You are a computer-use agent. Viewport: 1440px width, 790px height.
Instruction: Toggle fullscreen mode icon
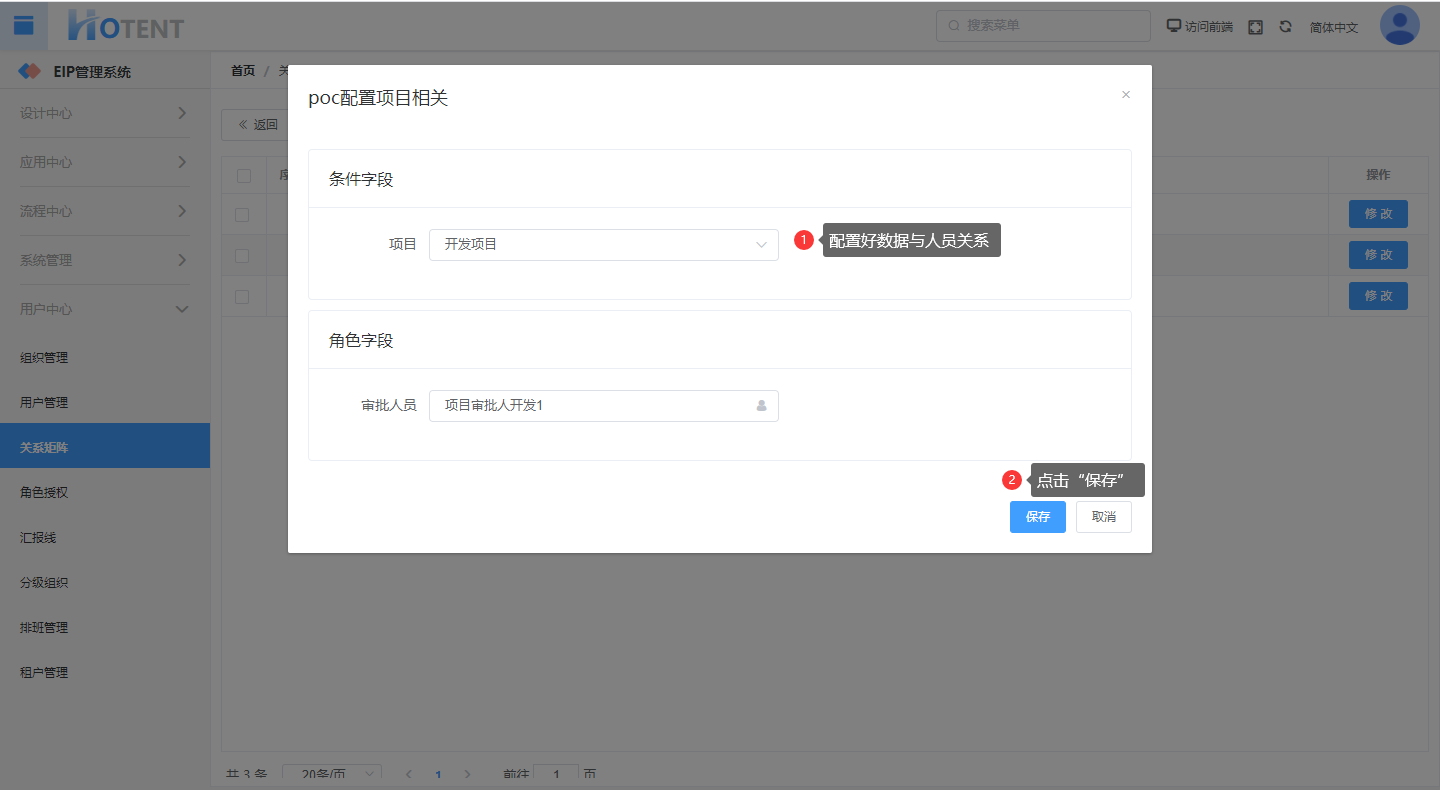click(1256, 27)
